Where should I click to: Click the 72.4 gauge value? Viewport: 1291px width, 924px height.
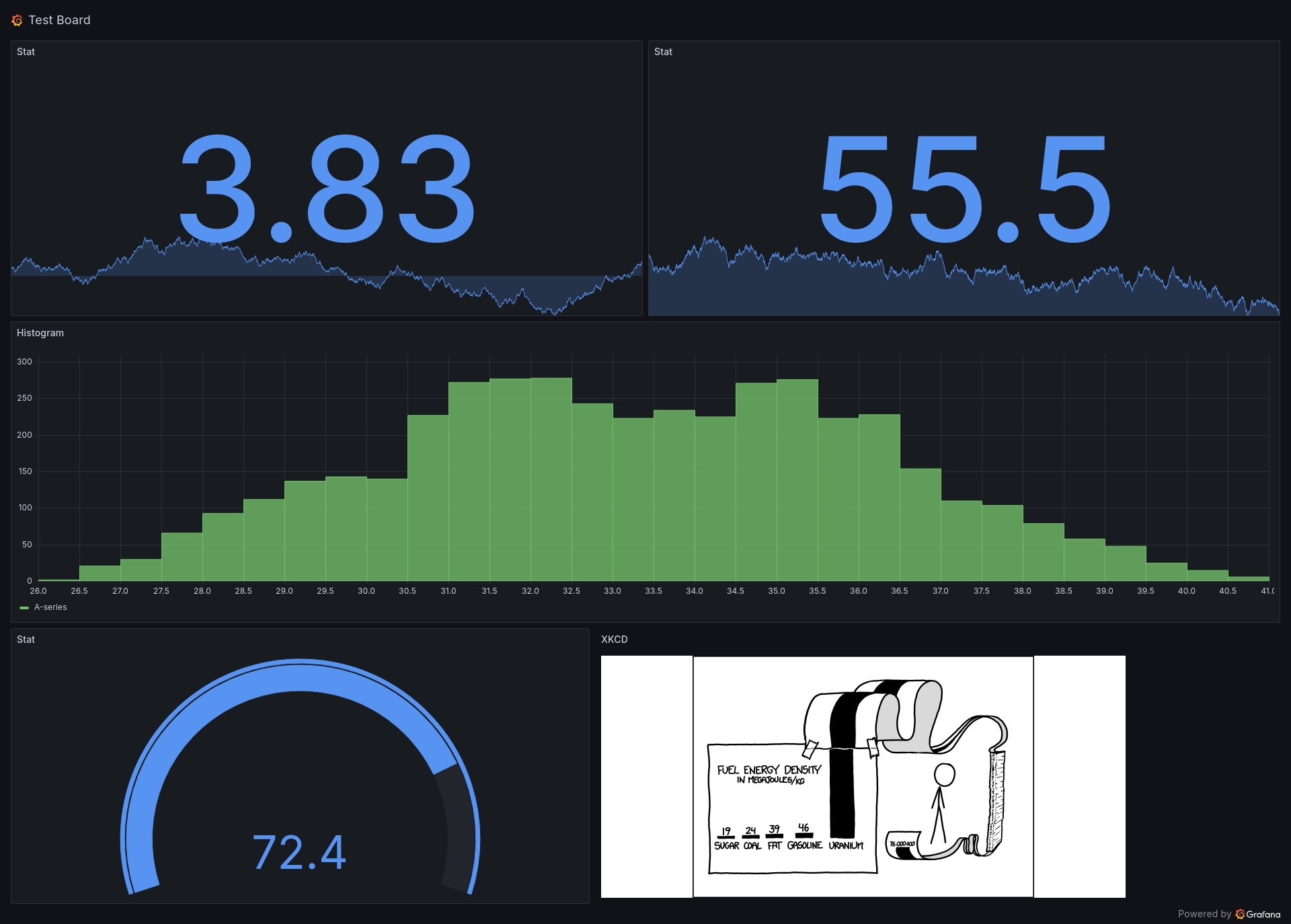point(299,852)
